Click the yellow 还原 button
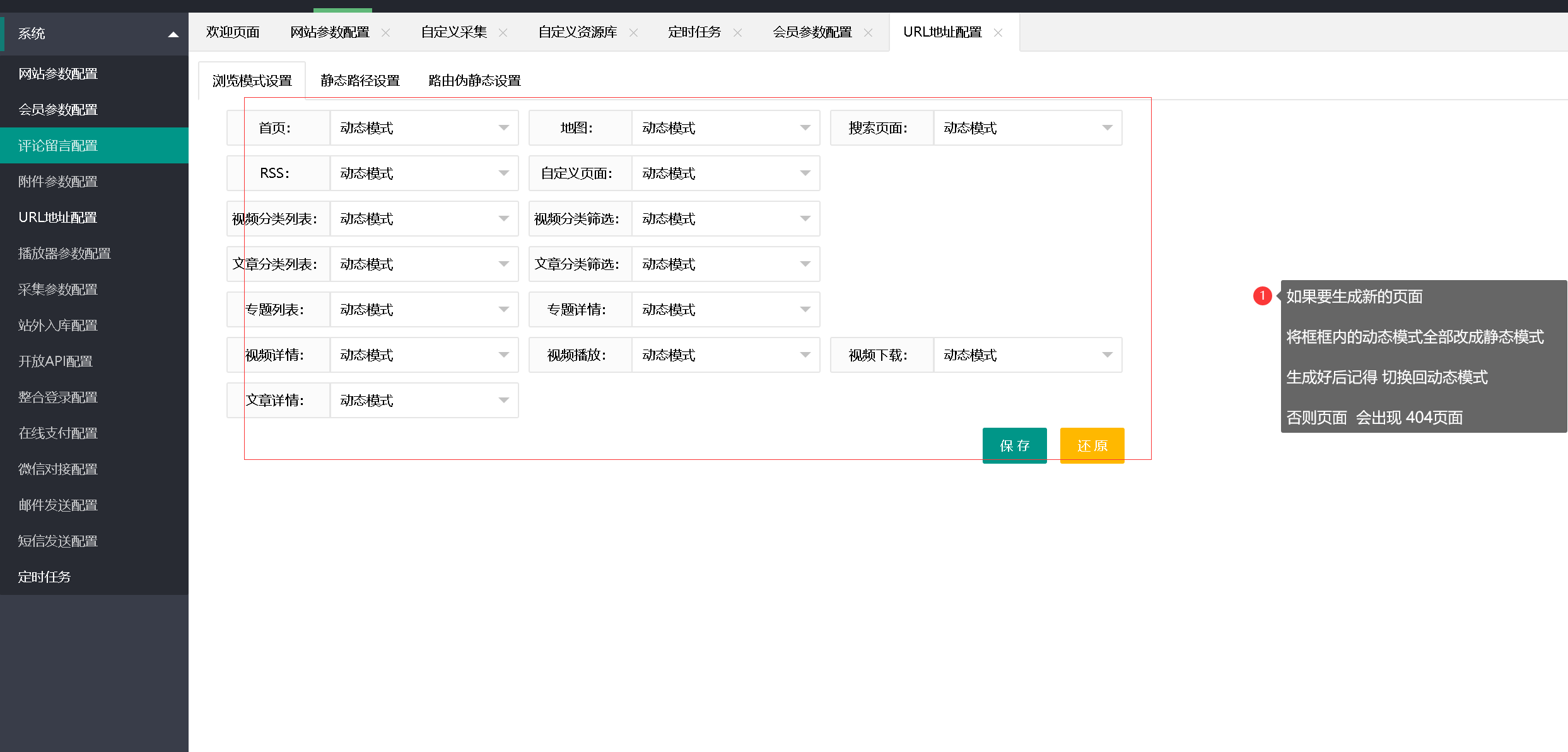 (x=1092, y=445)
